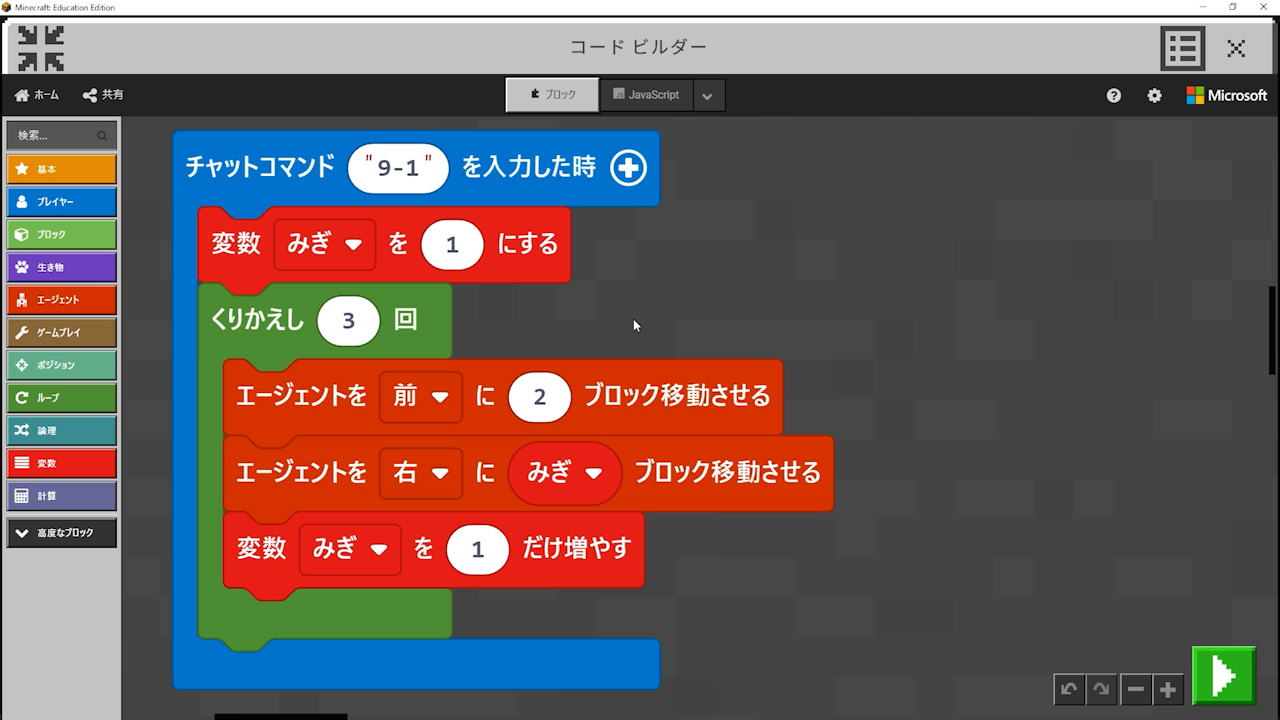The width and height of the screenshot is (1280, 720).
Task: Click the undo arrow icon
Action: point(1069,689)
